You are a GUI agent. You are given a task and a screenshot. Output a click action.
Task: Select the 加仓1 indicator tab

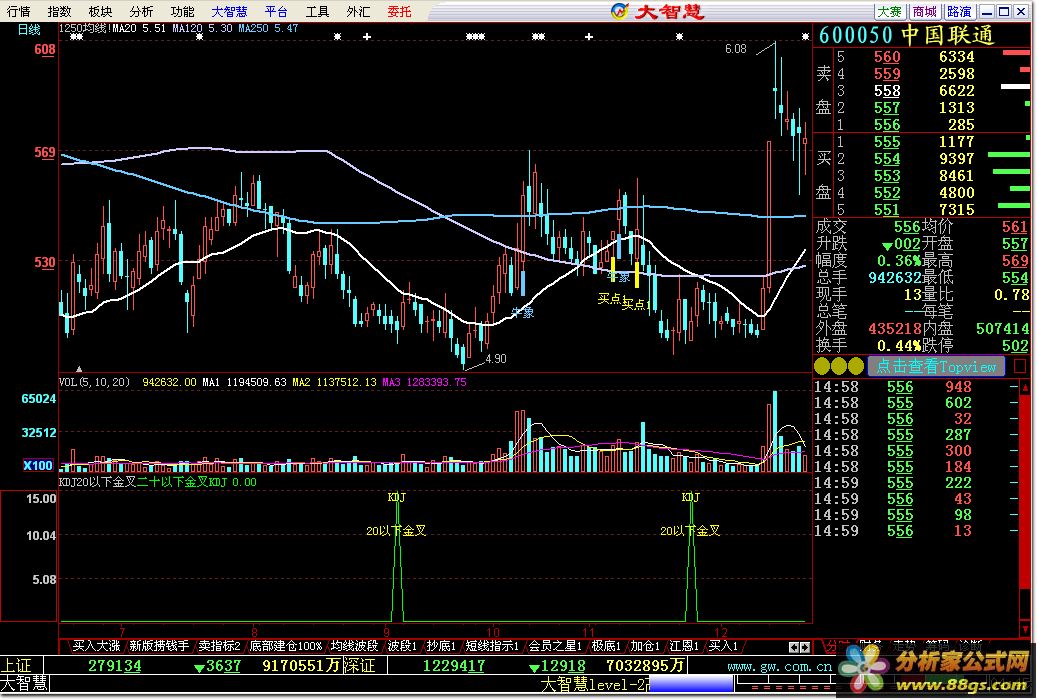point(645,646)
